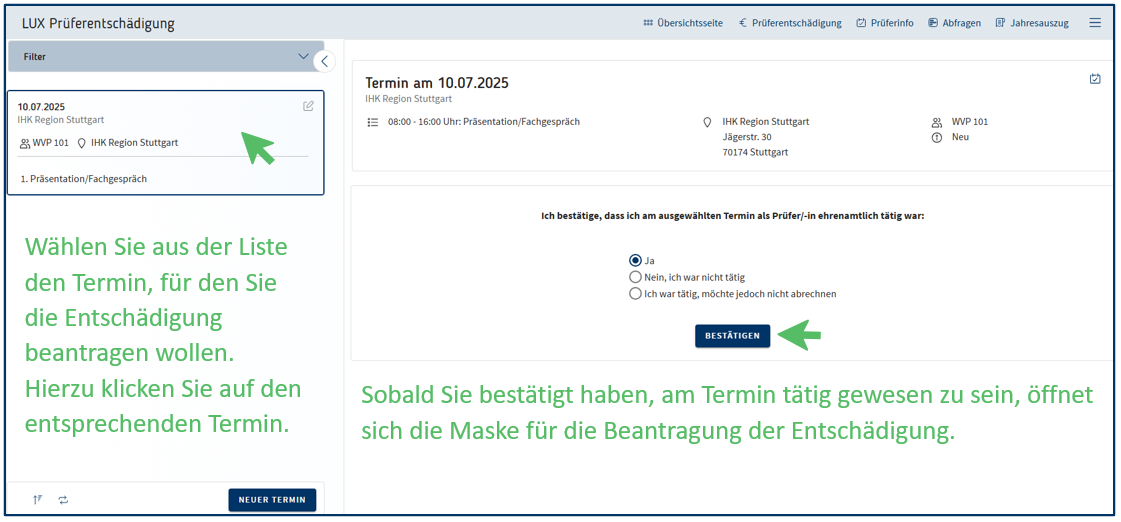Click the calendar check icon beside the Termin heading
The width and height of the screenshot is (1121, 522).
coord(1095,79)
